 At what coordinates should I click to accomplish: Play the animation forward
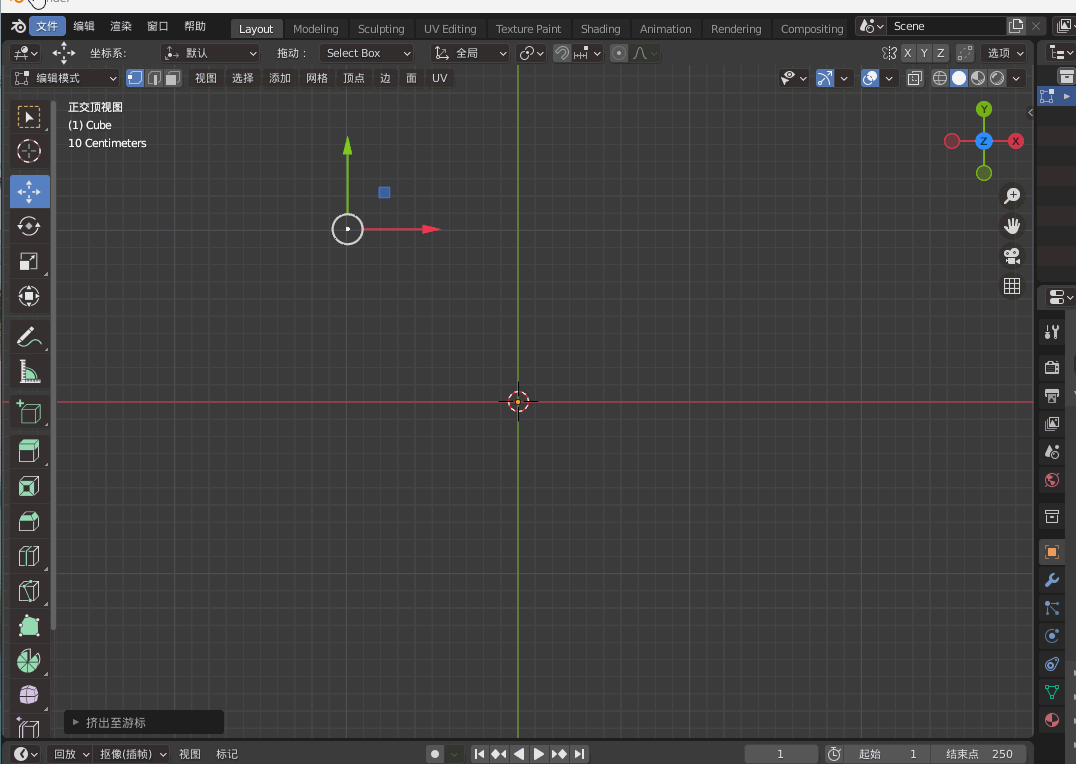(x=539, y=754)
